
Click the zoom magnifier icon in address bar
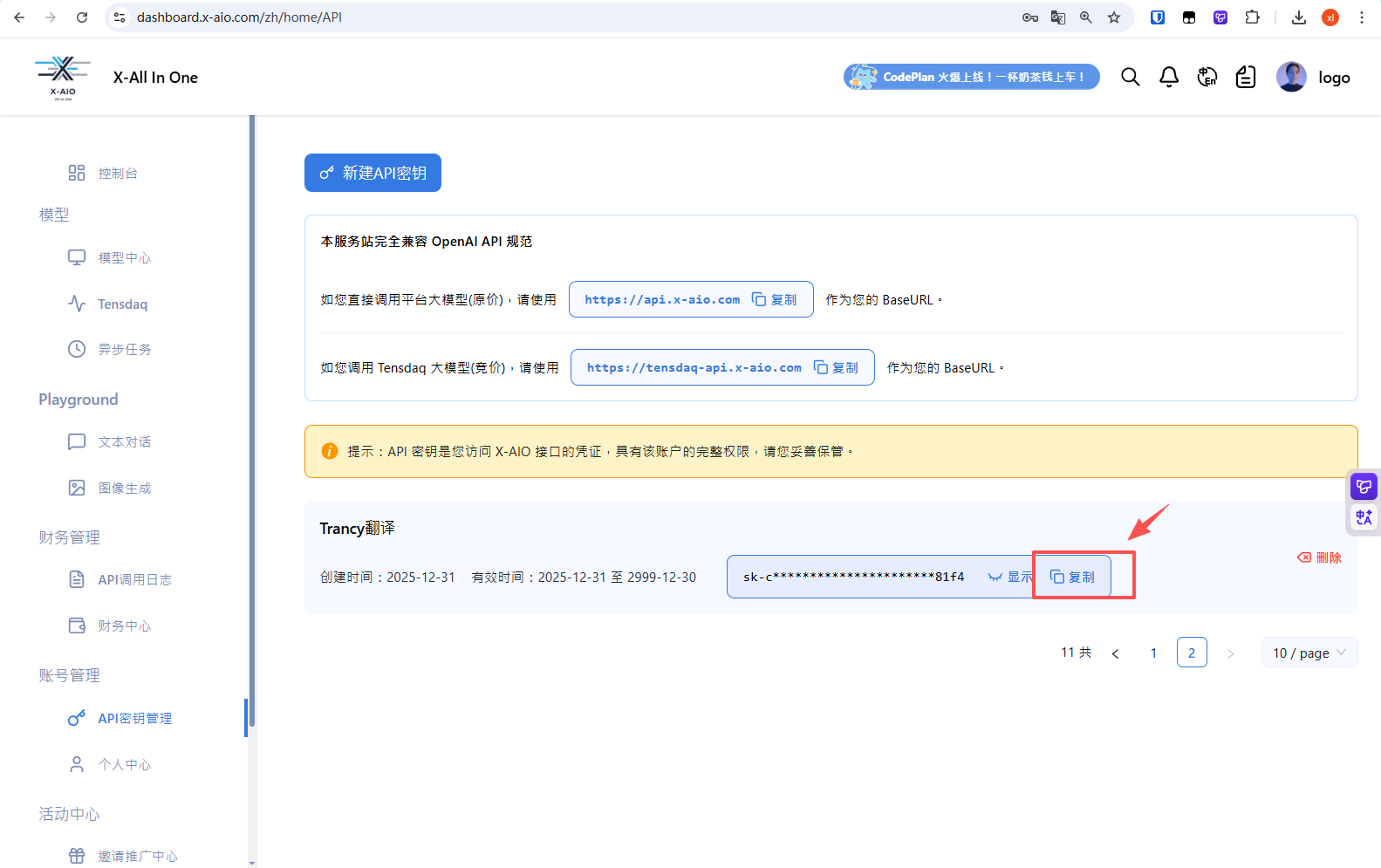click(x=1086, y=17)
